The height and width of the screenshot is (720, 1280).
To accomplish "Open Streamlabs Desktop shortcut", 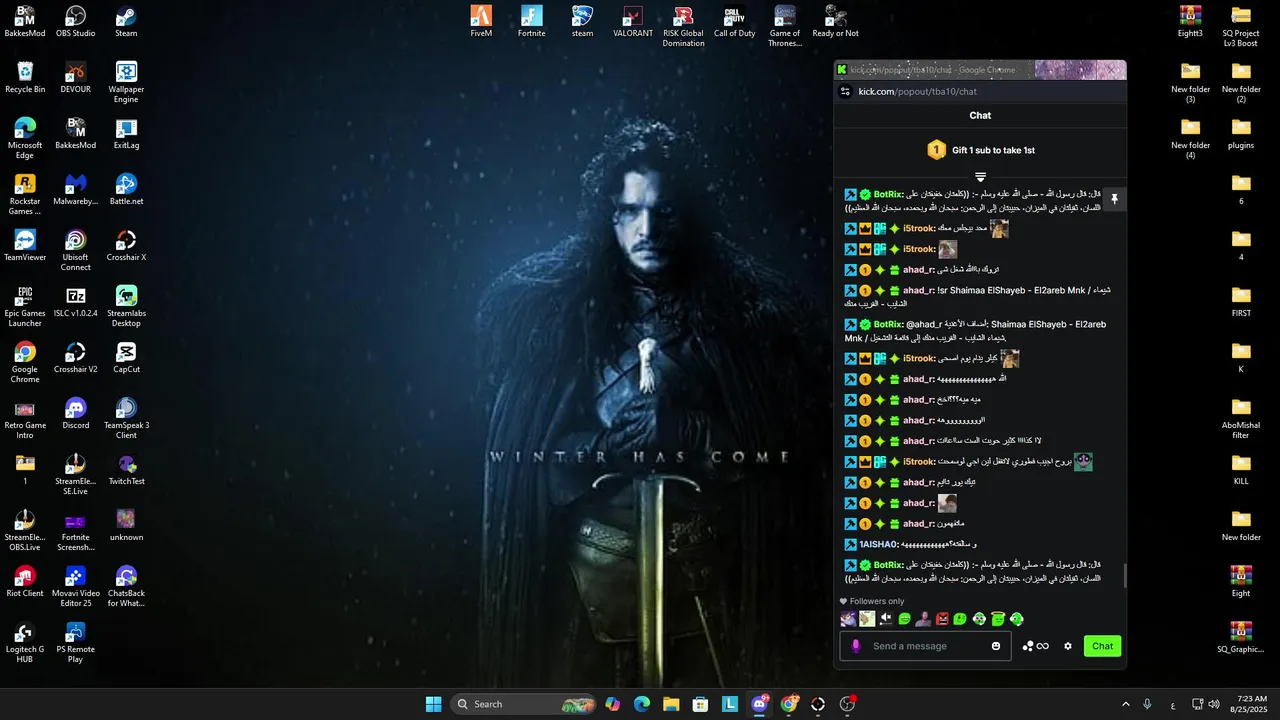I will pyautogui.click(x=126, y=307).
